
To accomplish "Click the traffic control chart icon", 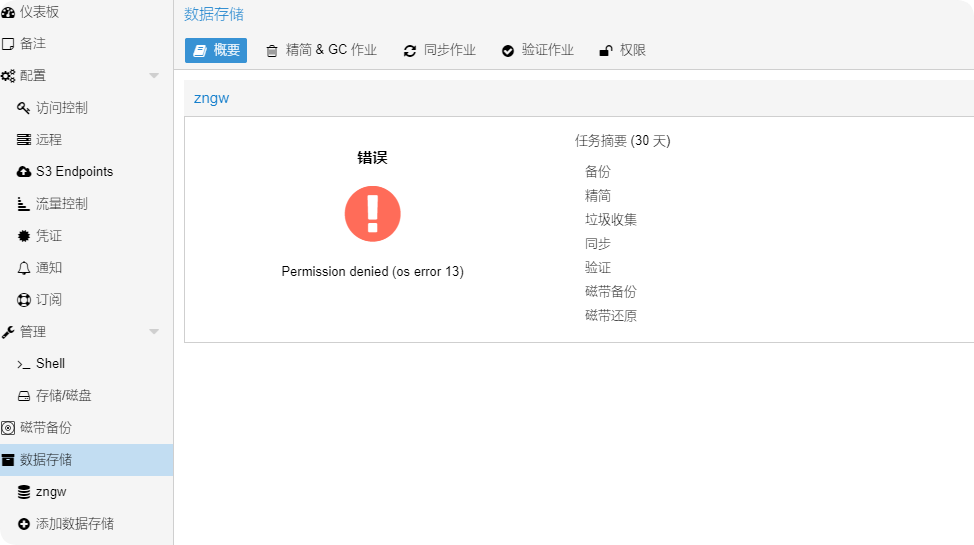I will pos(24,204).
